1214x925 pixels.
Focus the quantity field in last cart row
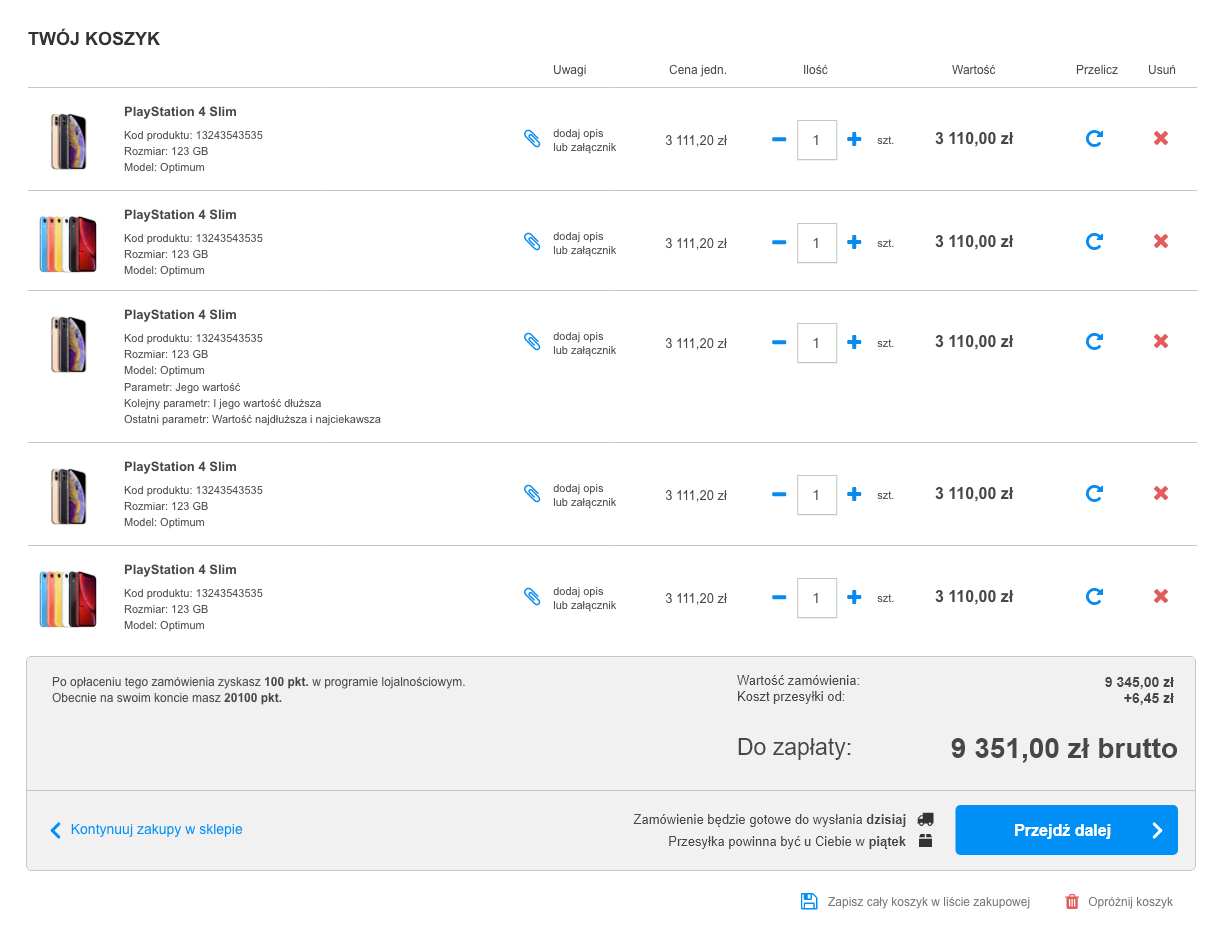click(x=817, y=597)
